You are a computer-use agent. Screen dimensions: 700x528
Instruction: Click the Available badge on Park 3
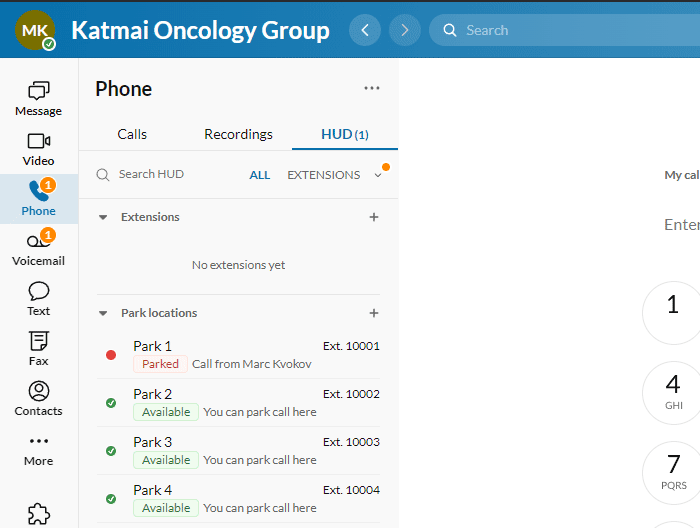click(x=166, y=460)
